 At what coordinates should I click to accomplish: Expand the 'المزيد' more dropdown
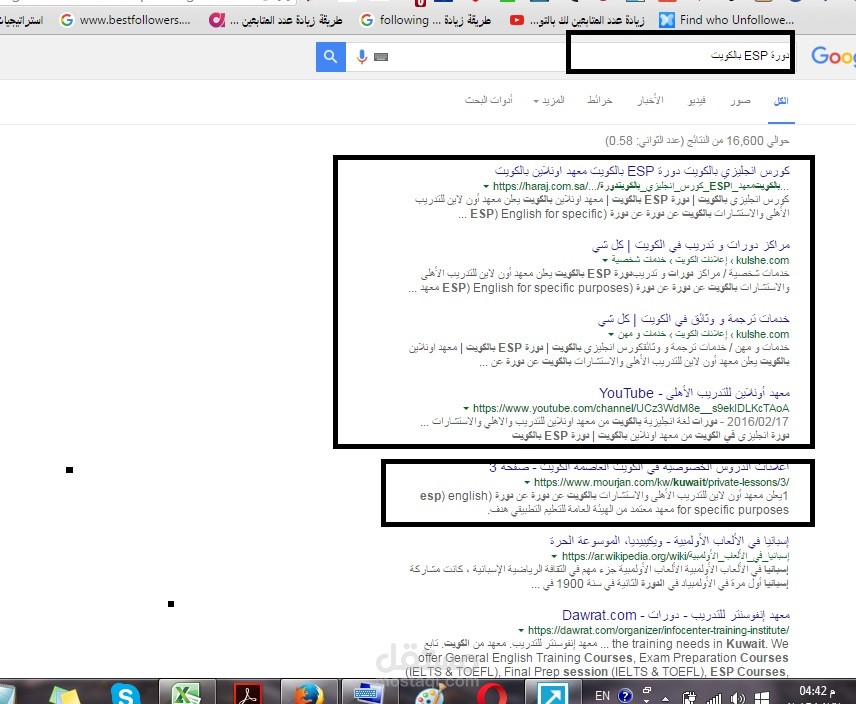[x=549, y=100]
